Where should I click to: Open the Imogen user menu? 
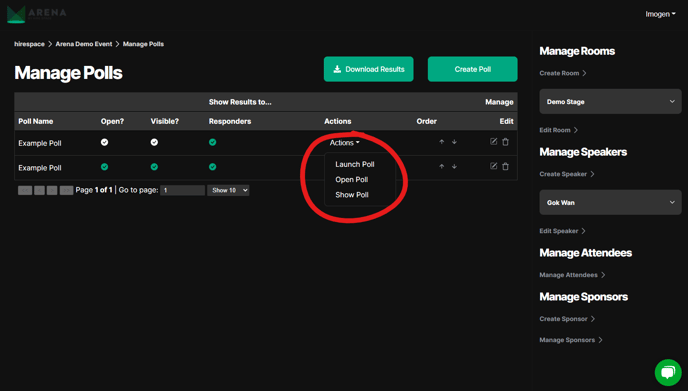(660, 14)
